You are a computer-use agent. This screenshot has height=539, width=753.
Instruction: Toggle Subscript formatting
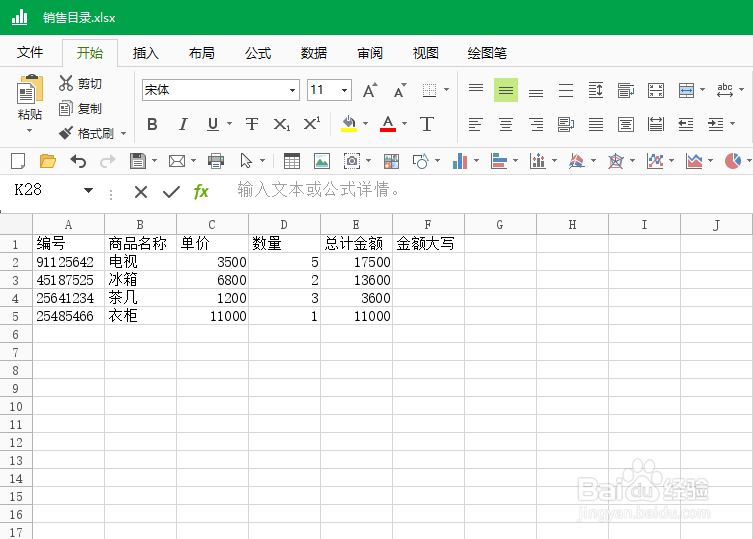(x=281, y=124)
